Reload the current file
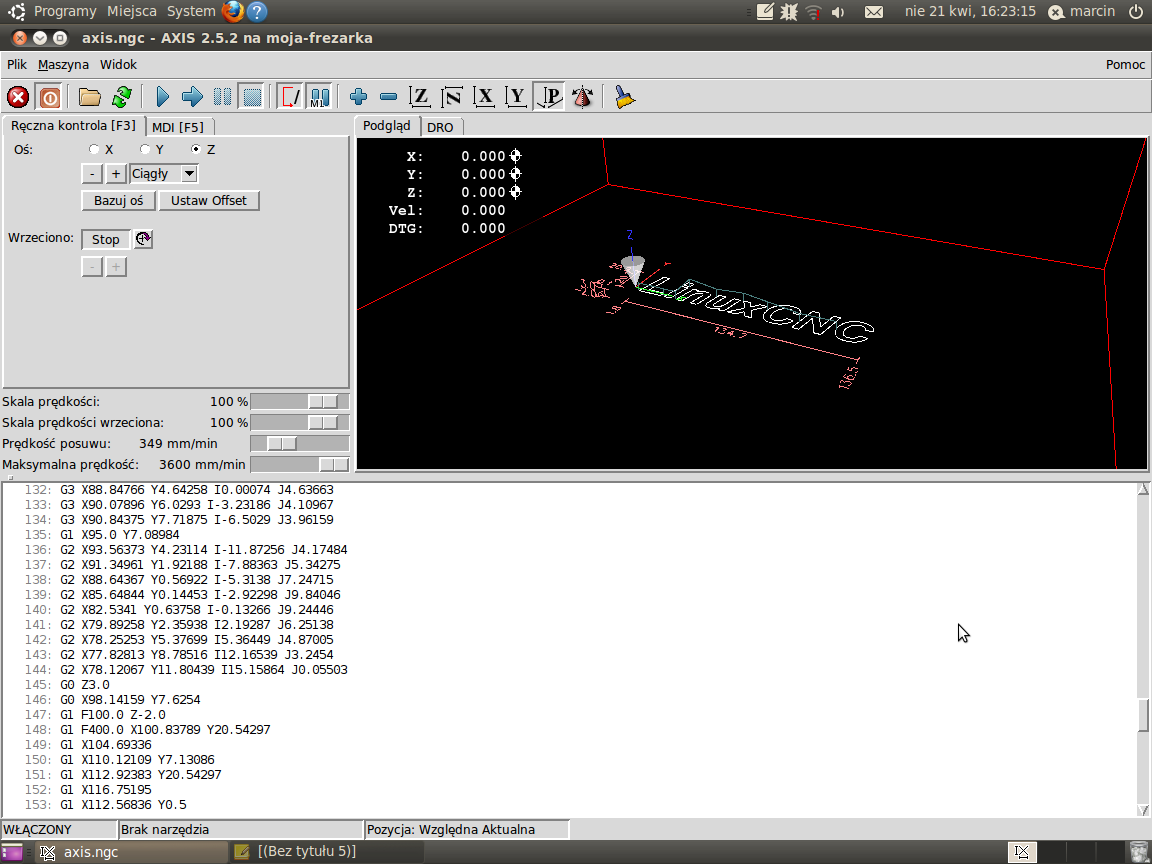The height and width of the screenshot is (864, 1152). 122,97
